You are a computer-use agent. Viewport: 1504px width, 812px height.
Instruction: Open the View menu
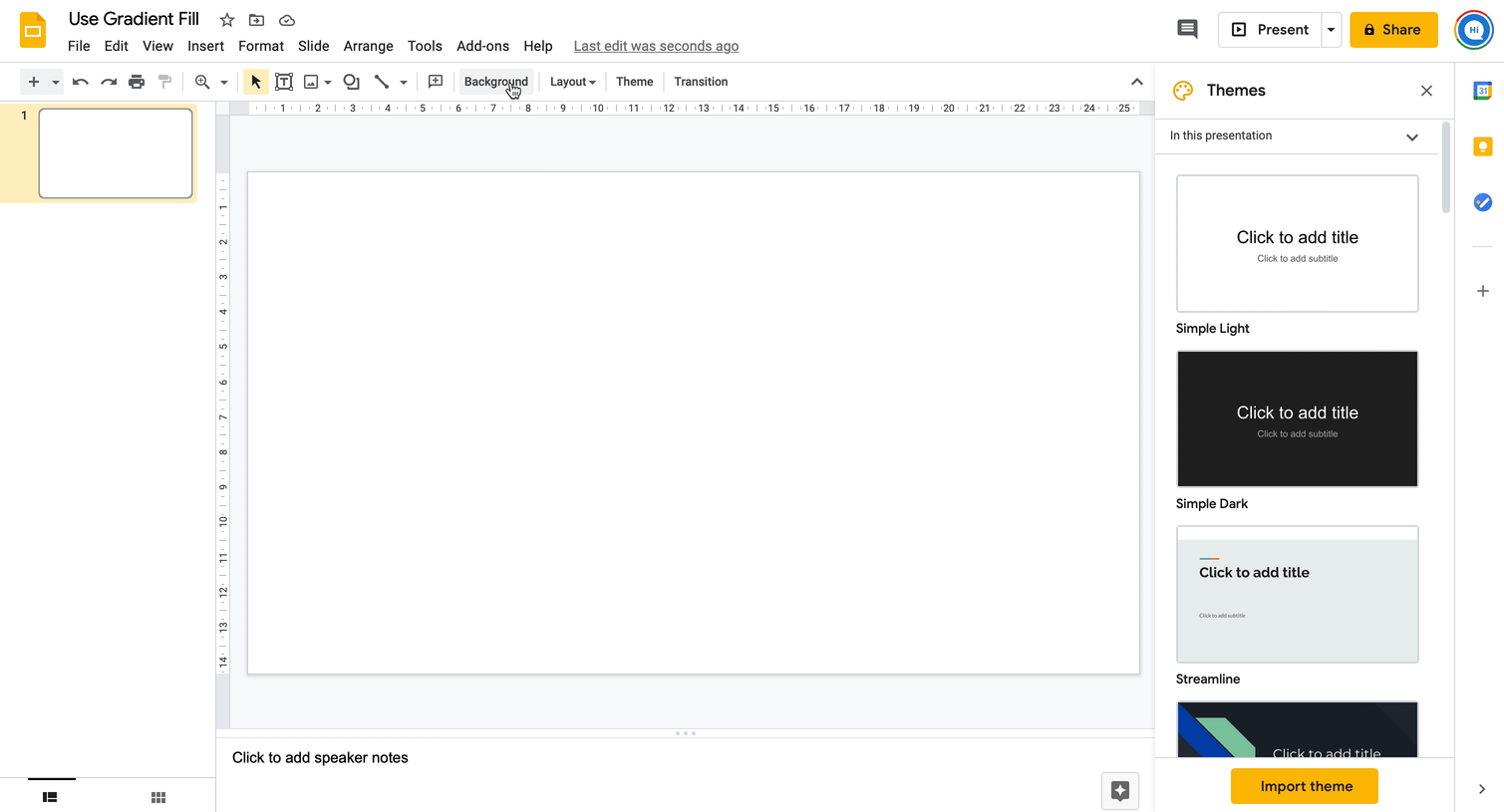tap(157, 46)
